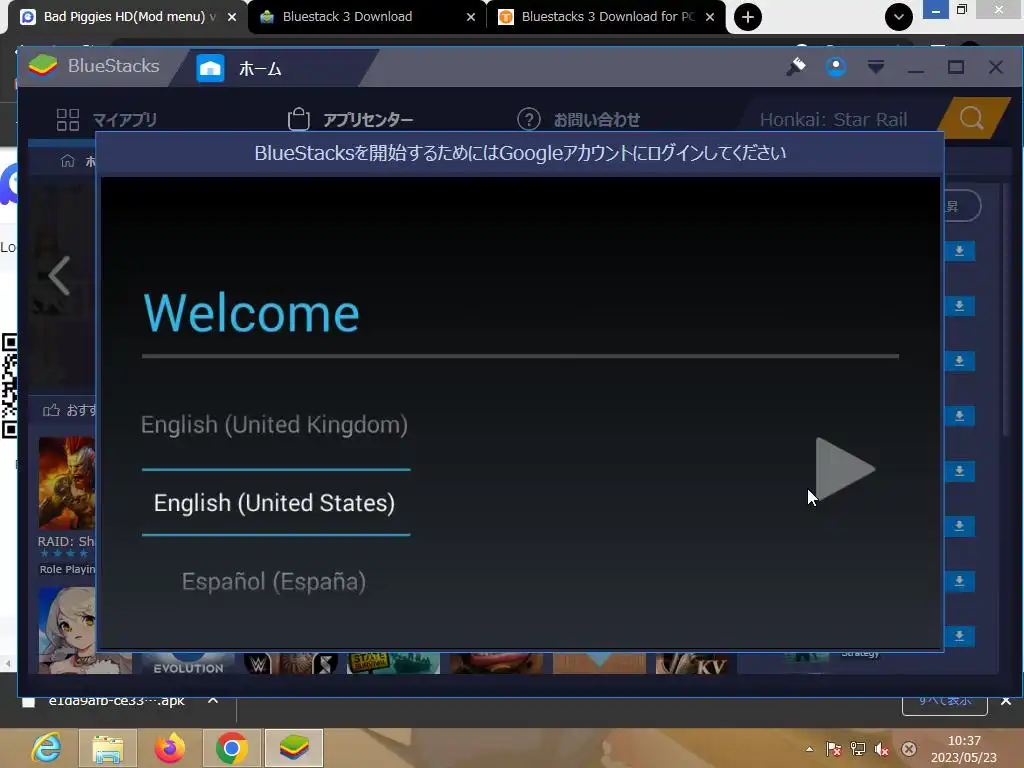The width and height of the screenshot is (1024, 768).
Task: Open the お問い合わせ help tab
Action: pyautogui.click(x=579, y=120)
